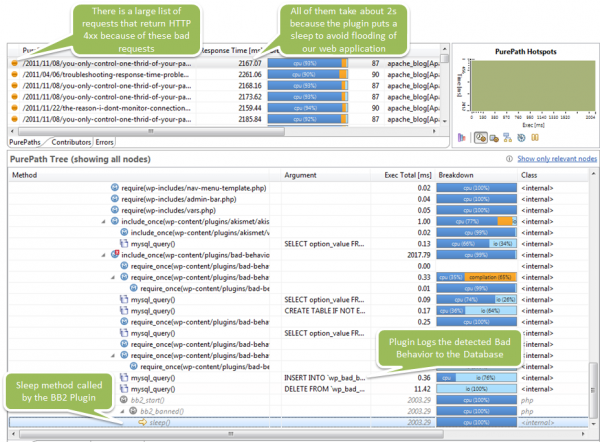600x442 pixels.
Task: Click the gray icon next to bb2_banned()
Action: tap(133, 411)
